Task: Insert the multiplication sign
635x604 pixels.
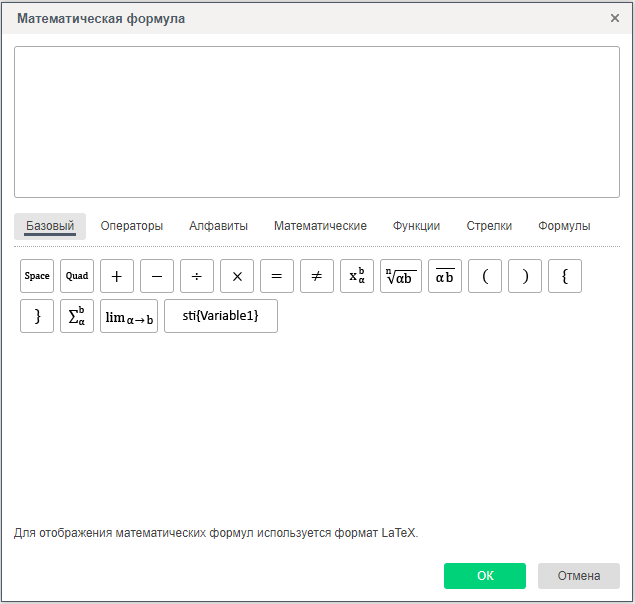Action: [237, 276]
